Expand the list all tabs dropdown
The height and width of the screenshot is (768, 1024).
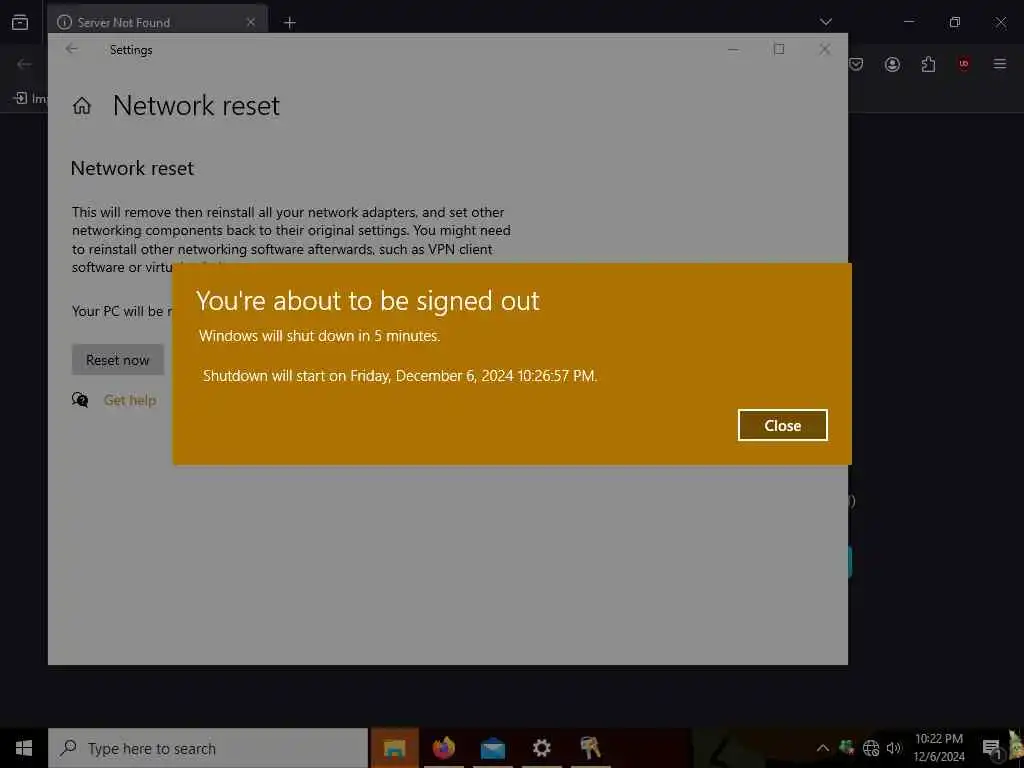825,22
